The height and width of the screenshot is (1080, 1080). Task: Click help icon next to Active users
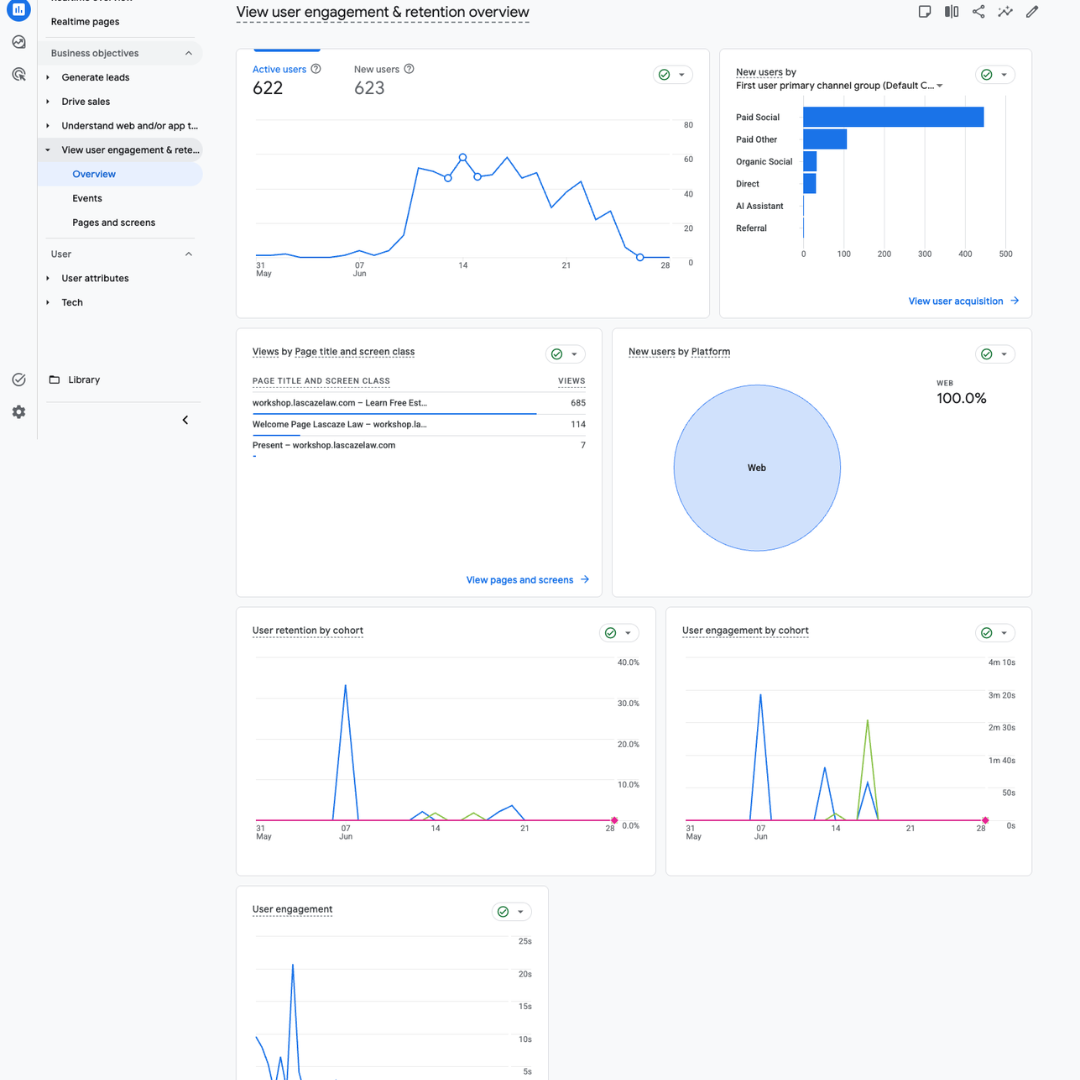click(x=316, y=69)
